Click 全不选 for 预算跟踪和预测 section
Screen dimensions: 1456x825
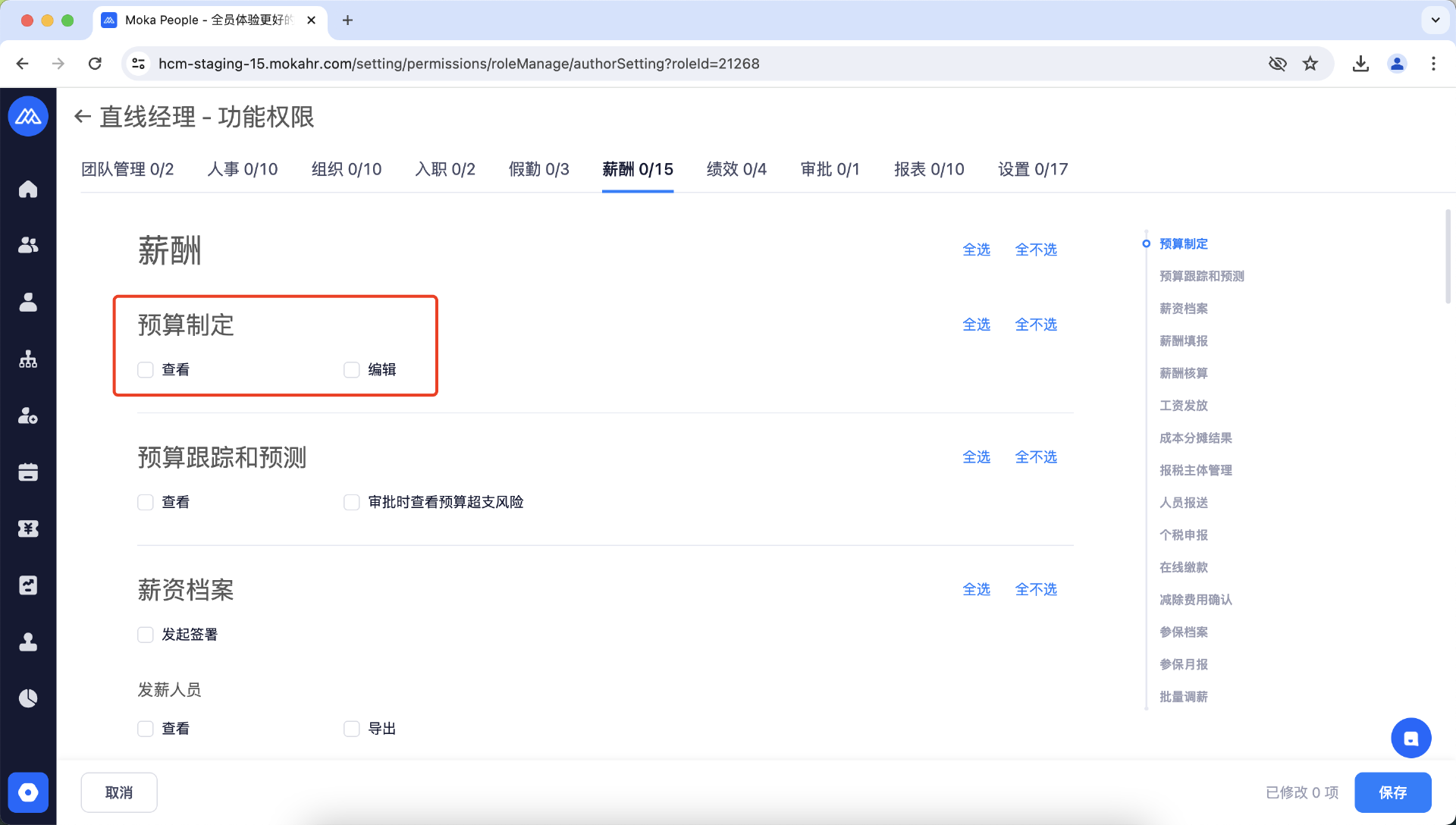(1036, 457)
